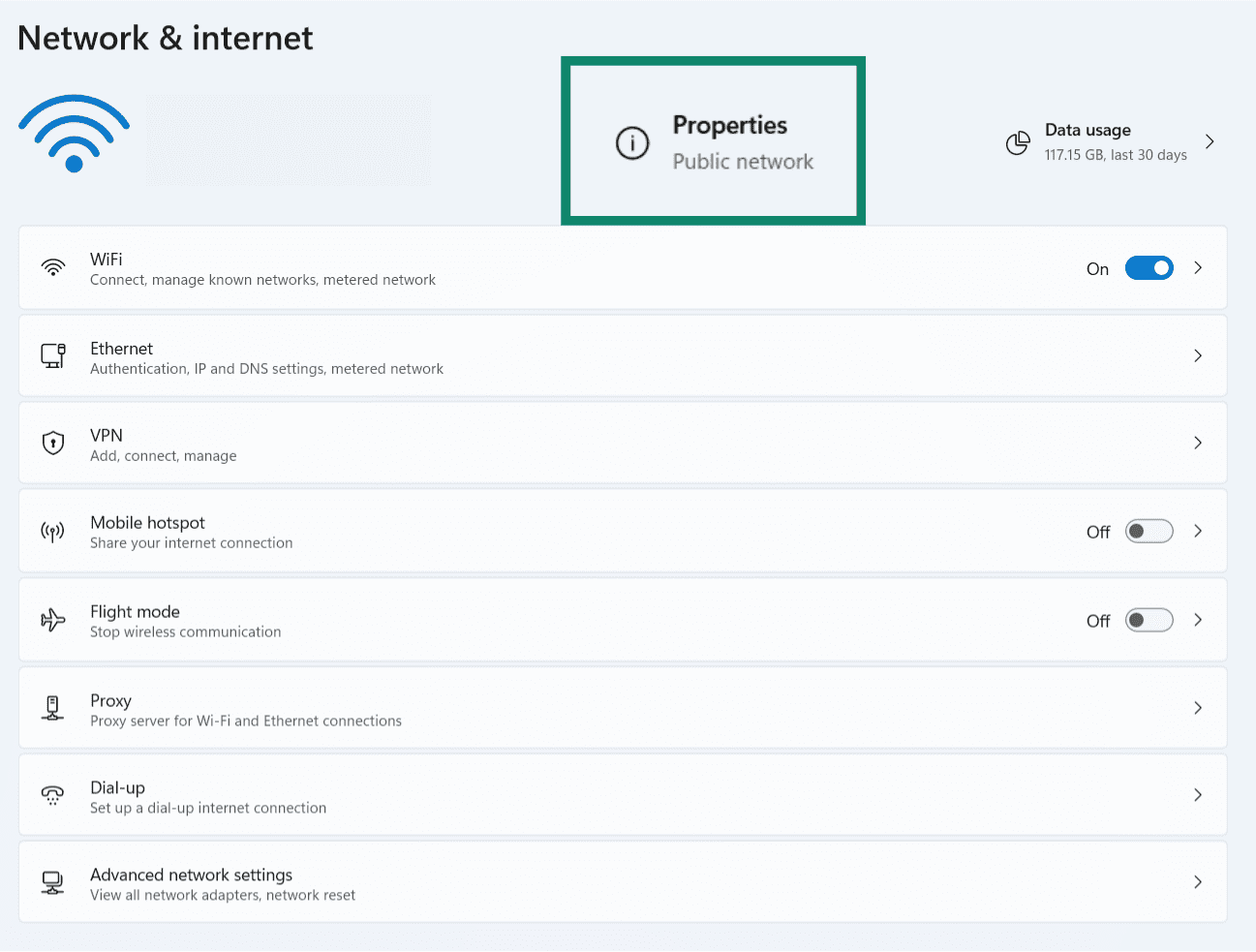Click the Data usage pie chart icon
The width and height of the screenshot is (1256, 952).
1018,141
